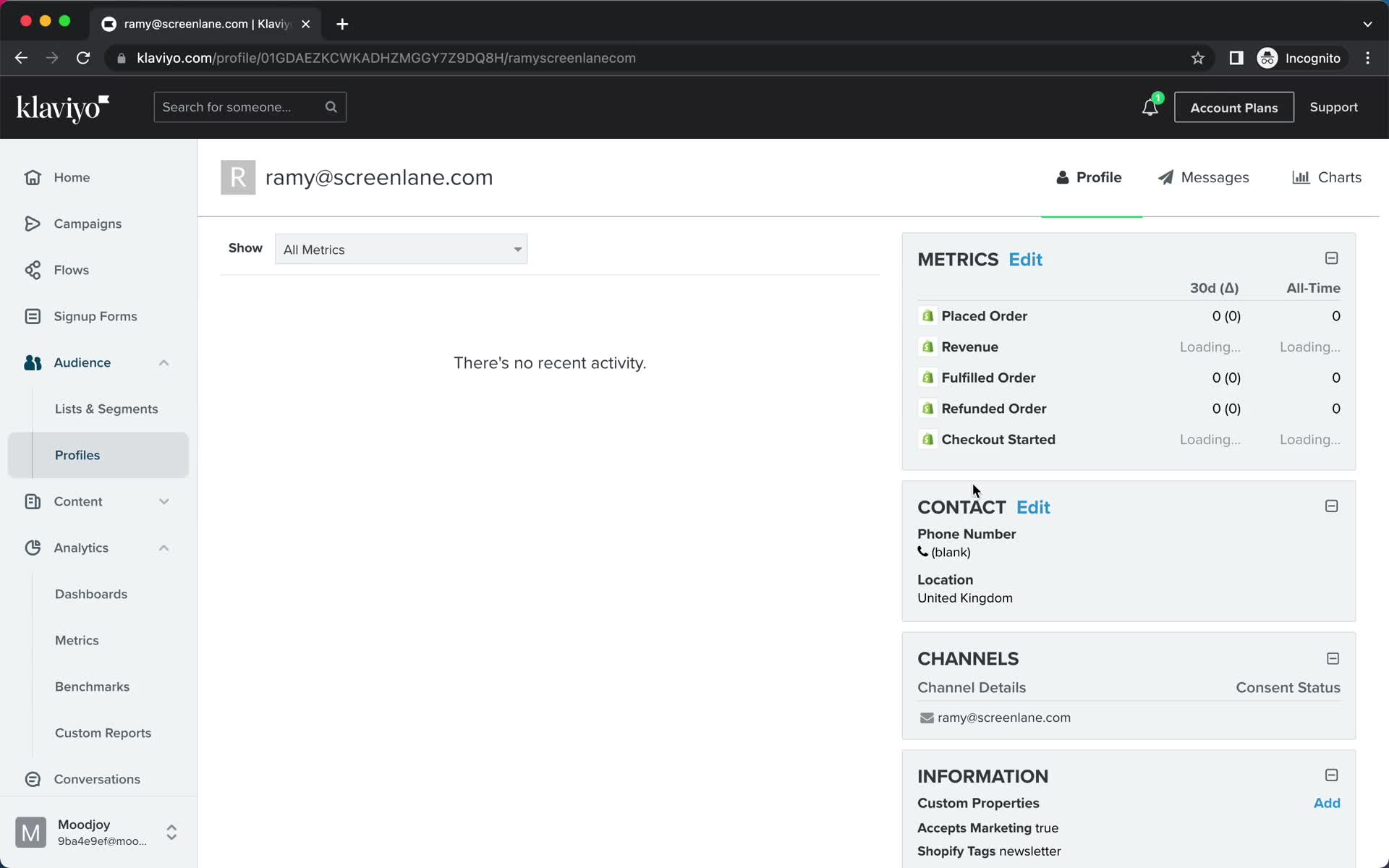Click Add in Information section
Viewport: 1389px width, 868px height.
[1327, 803]
